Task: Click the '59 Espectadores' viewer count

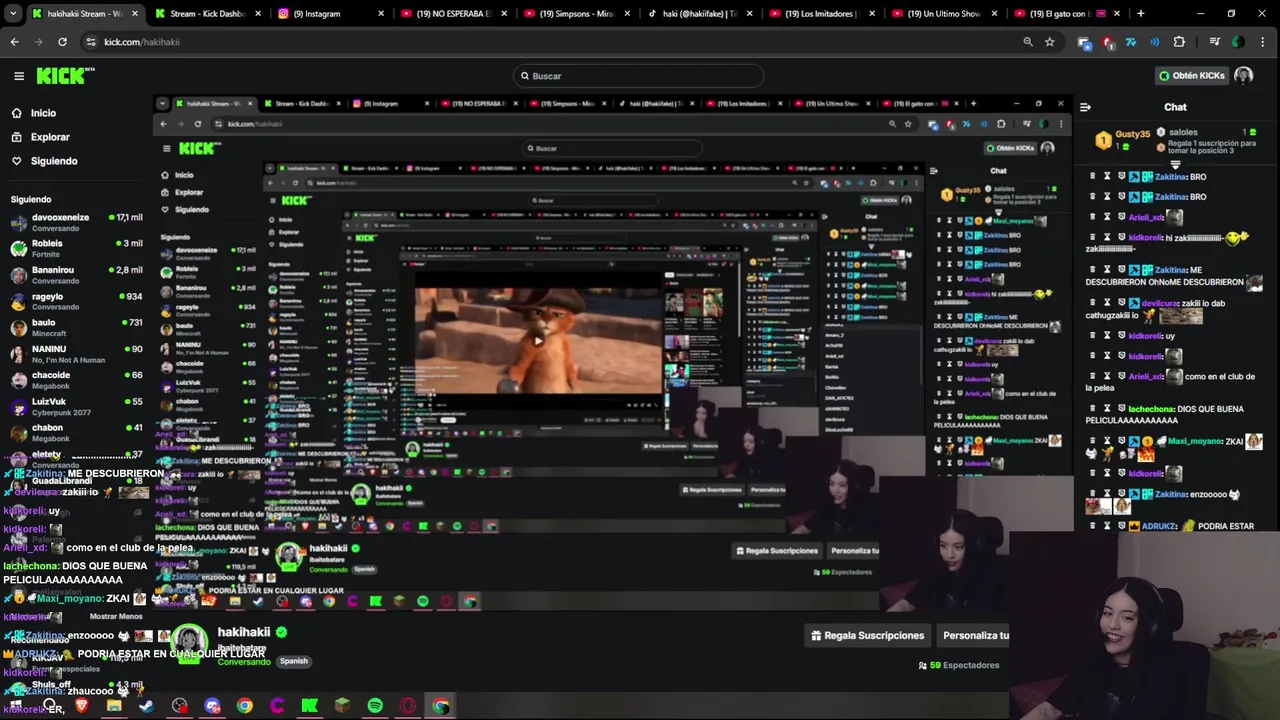Action: 959,665
